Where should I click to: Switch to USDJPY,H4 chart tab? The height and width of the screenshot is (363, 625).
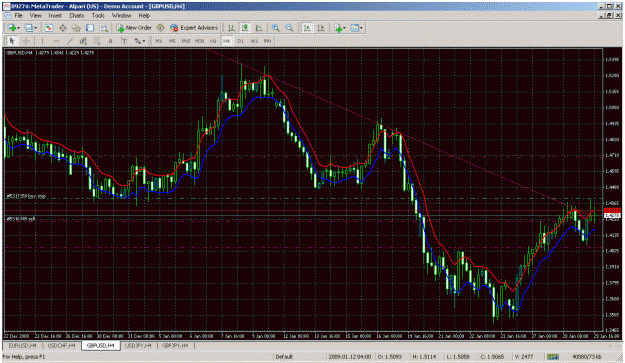(138, 345)
